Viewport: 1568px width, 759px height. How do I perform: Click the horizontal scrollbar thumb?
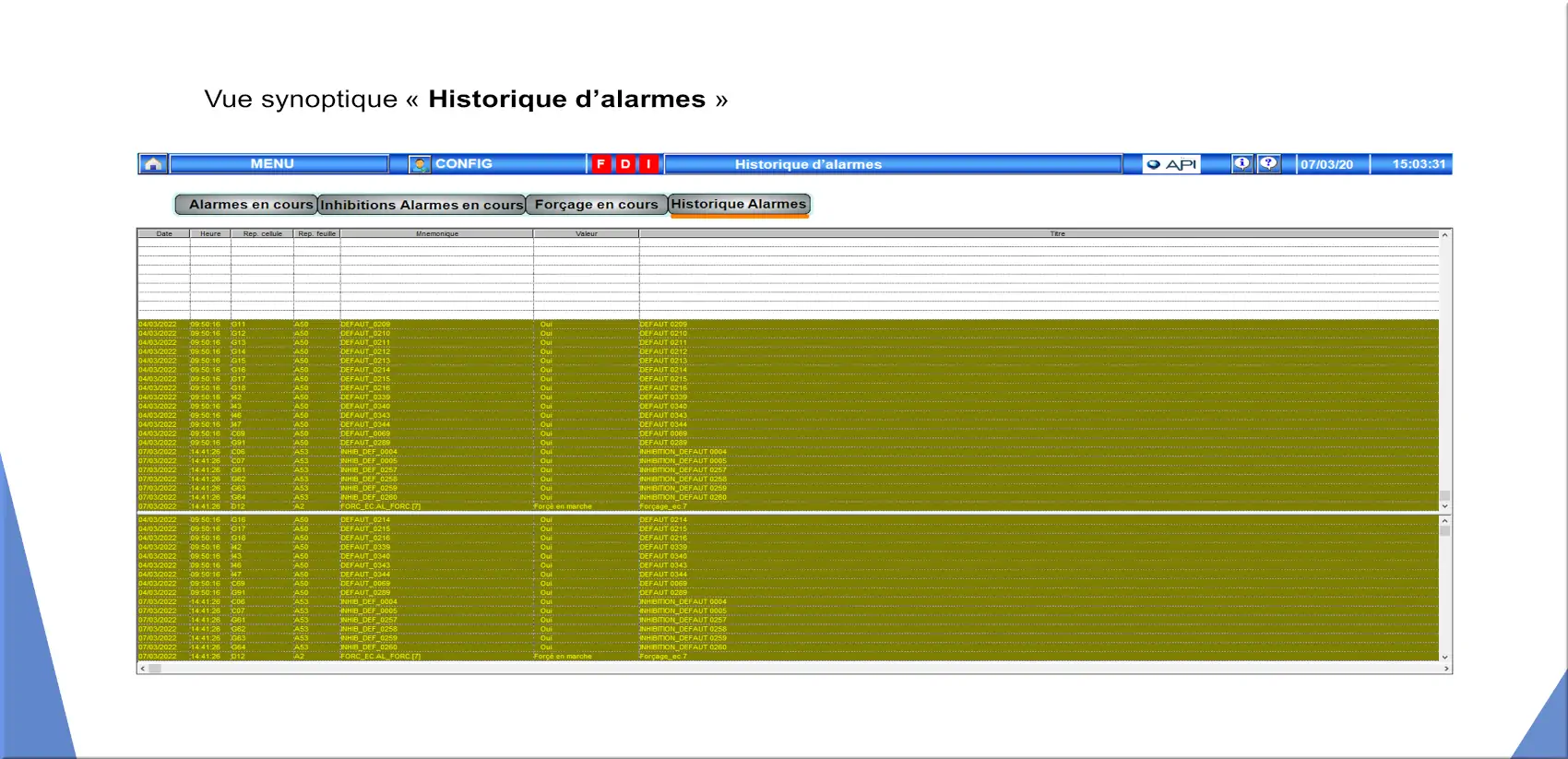pos(155,669)
